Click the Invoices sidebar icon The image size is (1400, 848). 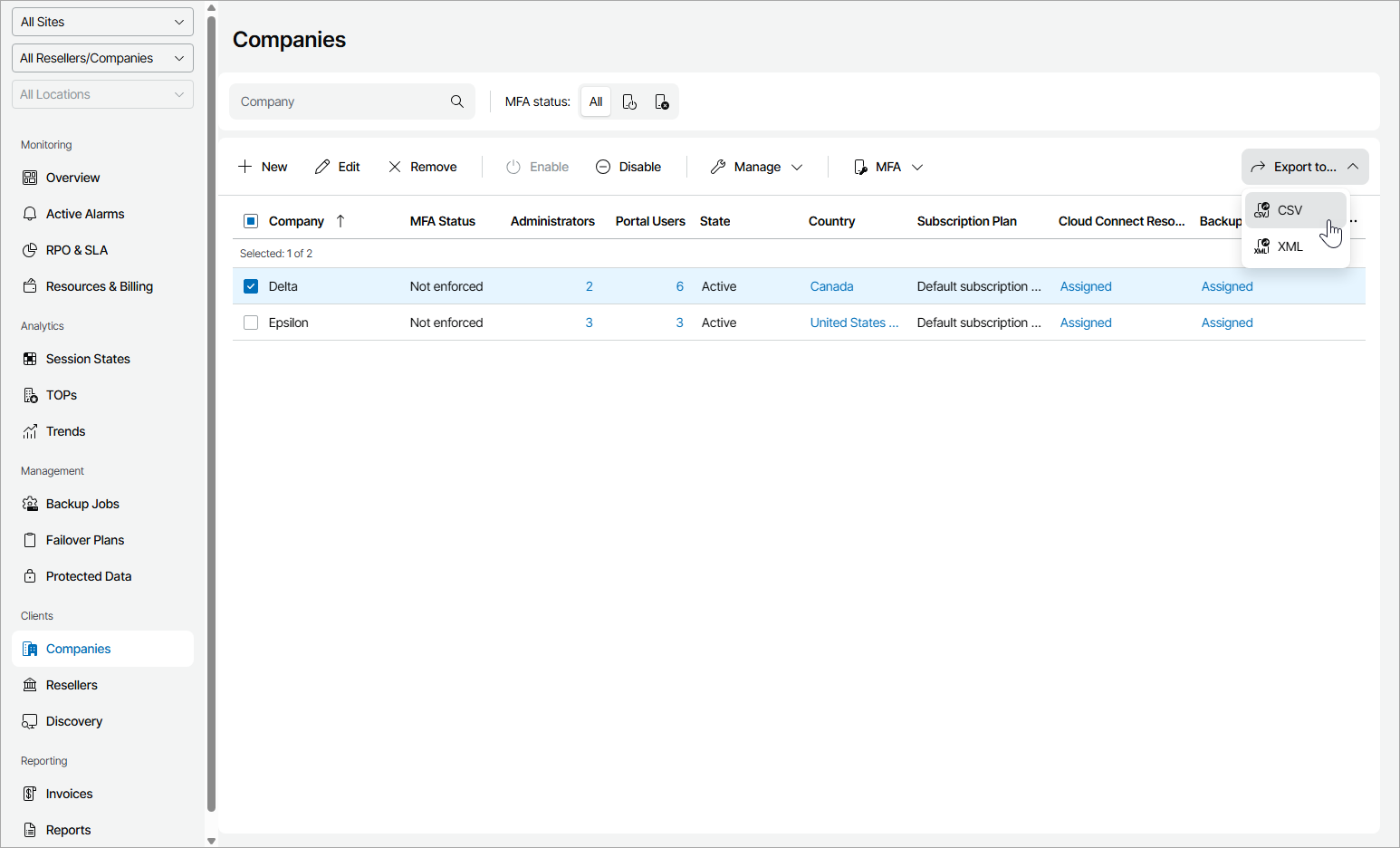coord(30,794)
